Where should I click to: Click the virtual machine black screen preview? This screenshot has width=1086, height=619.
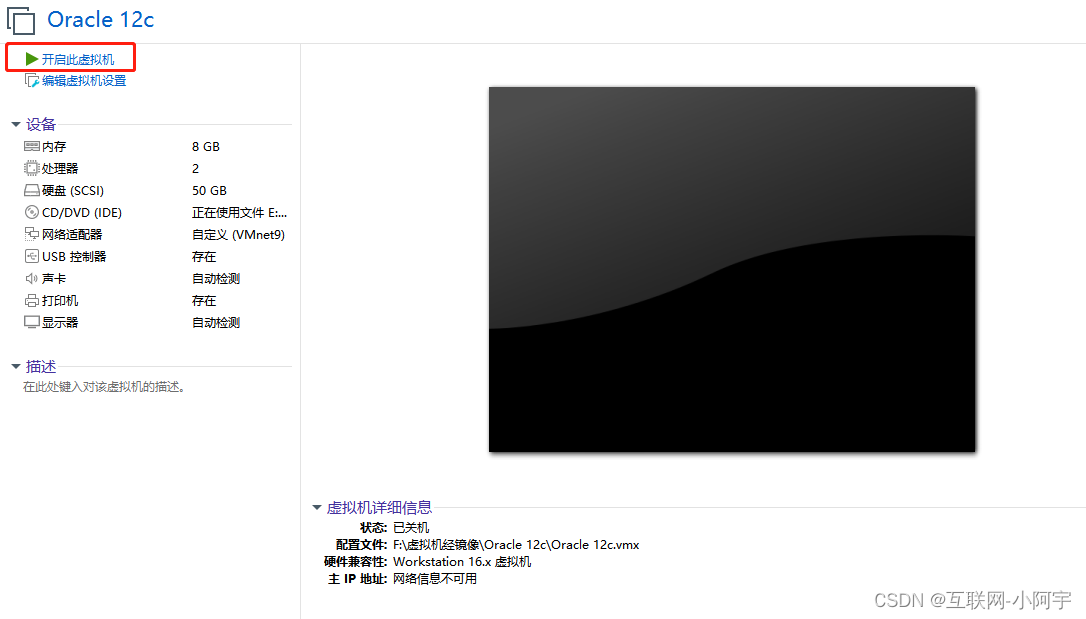[x=732, y=269]
